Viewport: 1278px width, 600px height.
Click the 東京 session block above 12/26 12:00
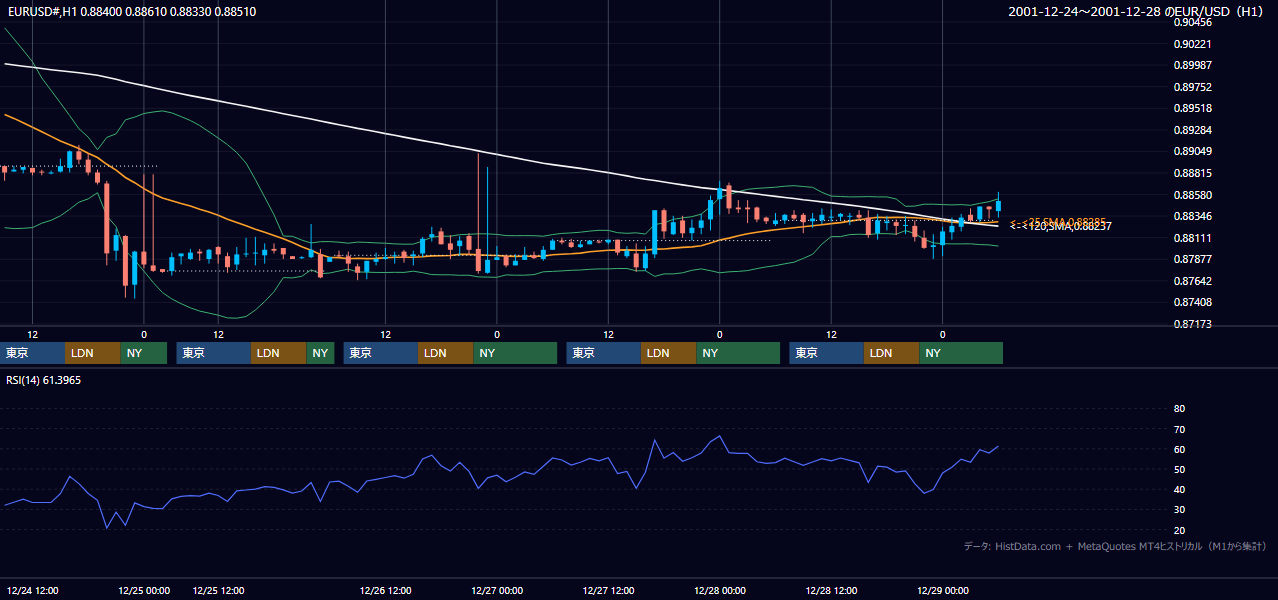click(x=381, y=353)
